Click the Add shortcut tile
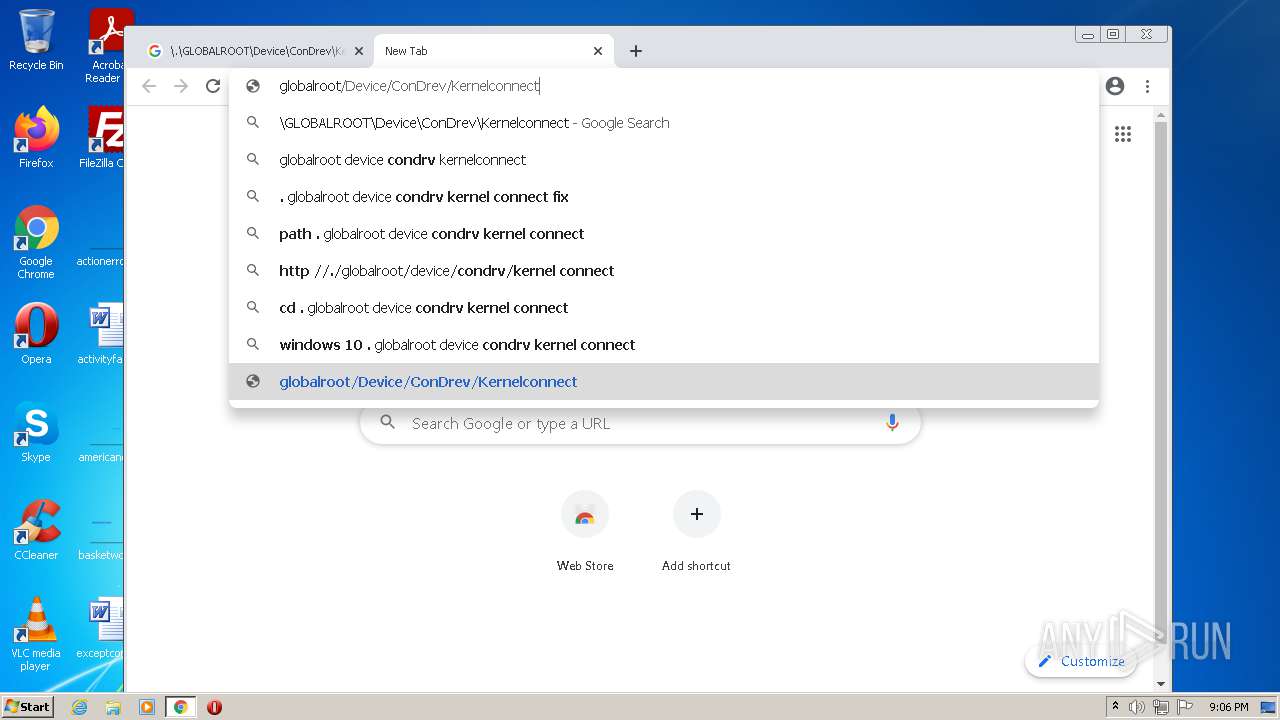The image size is (1280, 720). click(x=696, y=532)
